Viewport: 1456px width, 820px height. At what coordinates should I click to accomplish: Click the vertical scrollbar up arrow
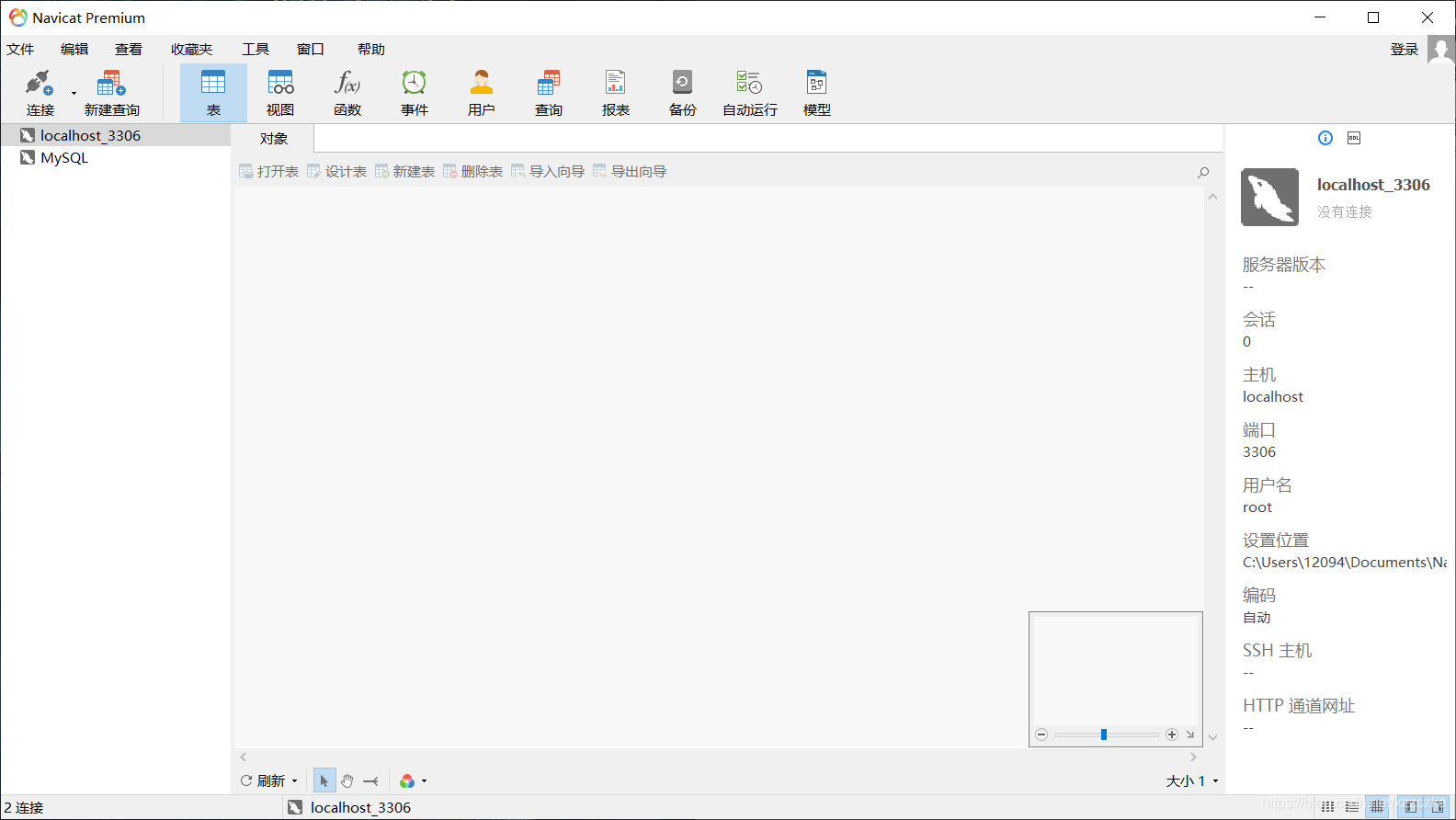pyautogui.click(x=1213, y=197)
